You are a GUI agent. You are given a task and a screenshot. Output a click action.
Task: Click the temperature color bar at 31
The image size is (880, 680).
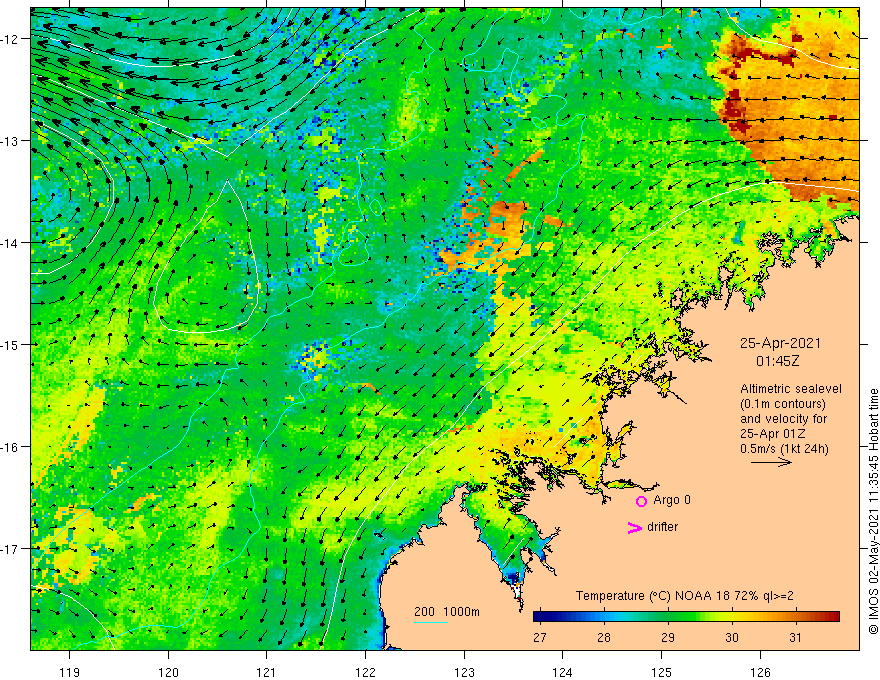tap(795, 617)
